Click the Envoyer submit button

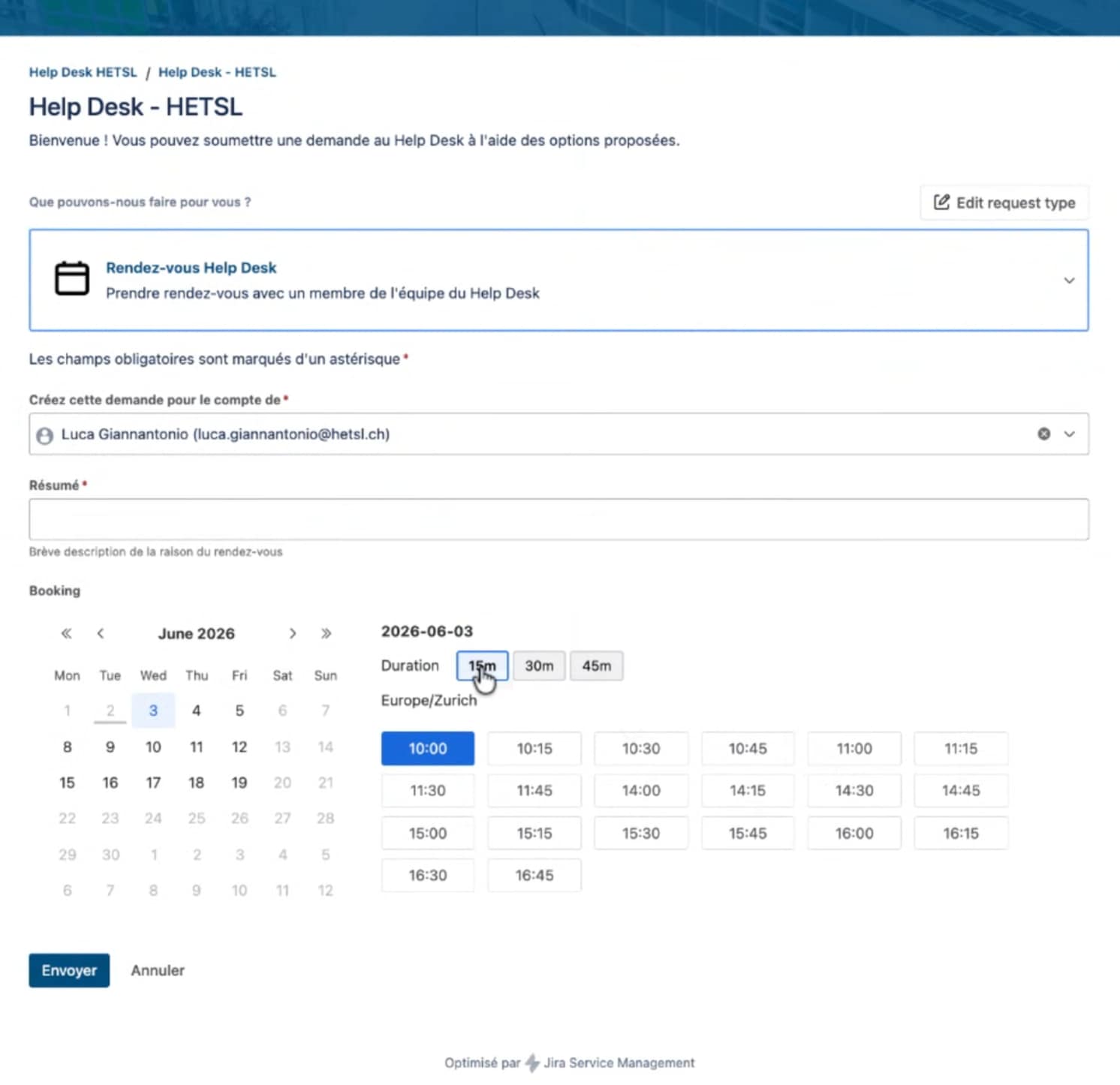pyautogui.click(x=69, y=970)
